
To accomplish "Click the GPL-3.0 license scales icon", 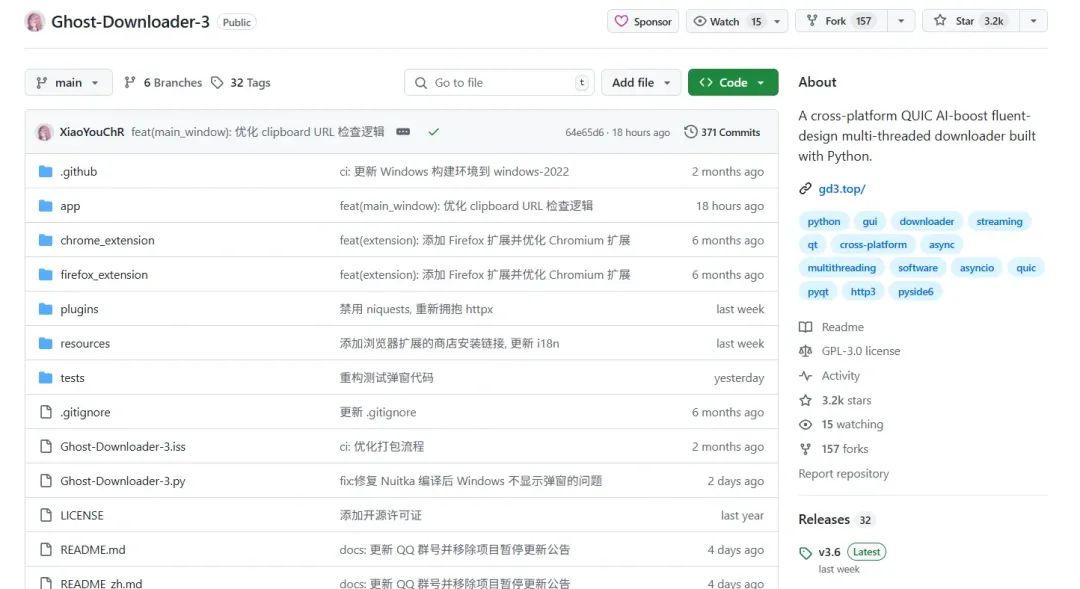I will (x=807, y=351).
